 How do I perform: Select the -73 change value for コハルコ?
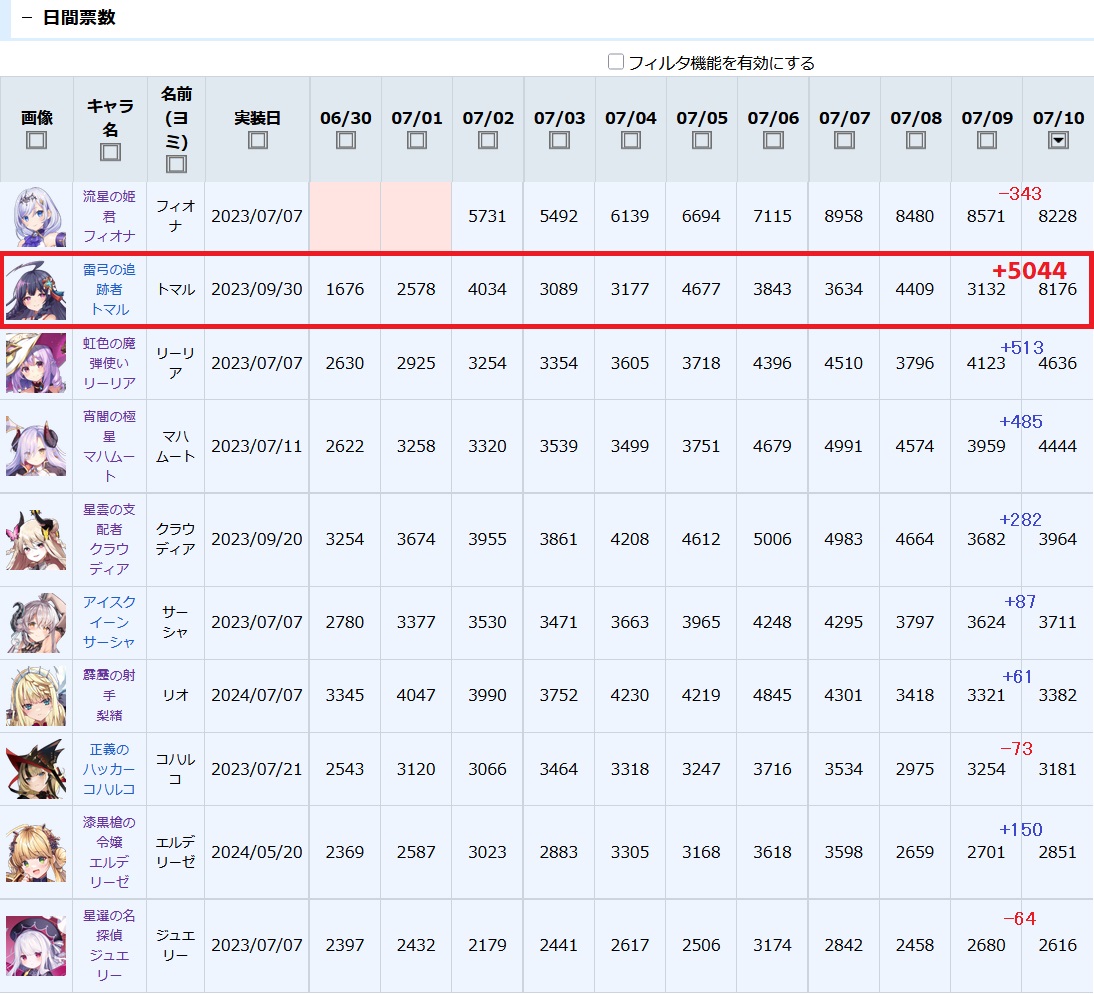click(x=1017, y=748)
